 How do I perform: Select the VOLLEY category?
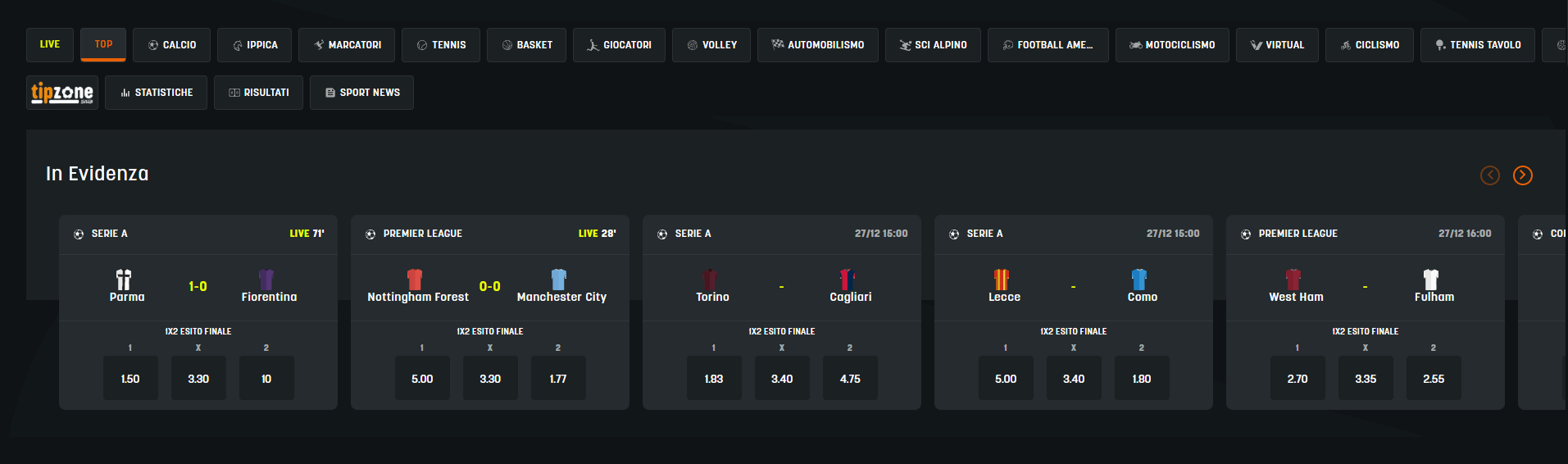point(711,45)
